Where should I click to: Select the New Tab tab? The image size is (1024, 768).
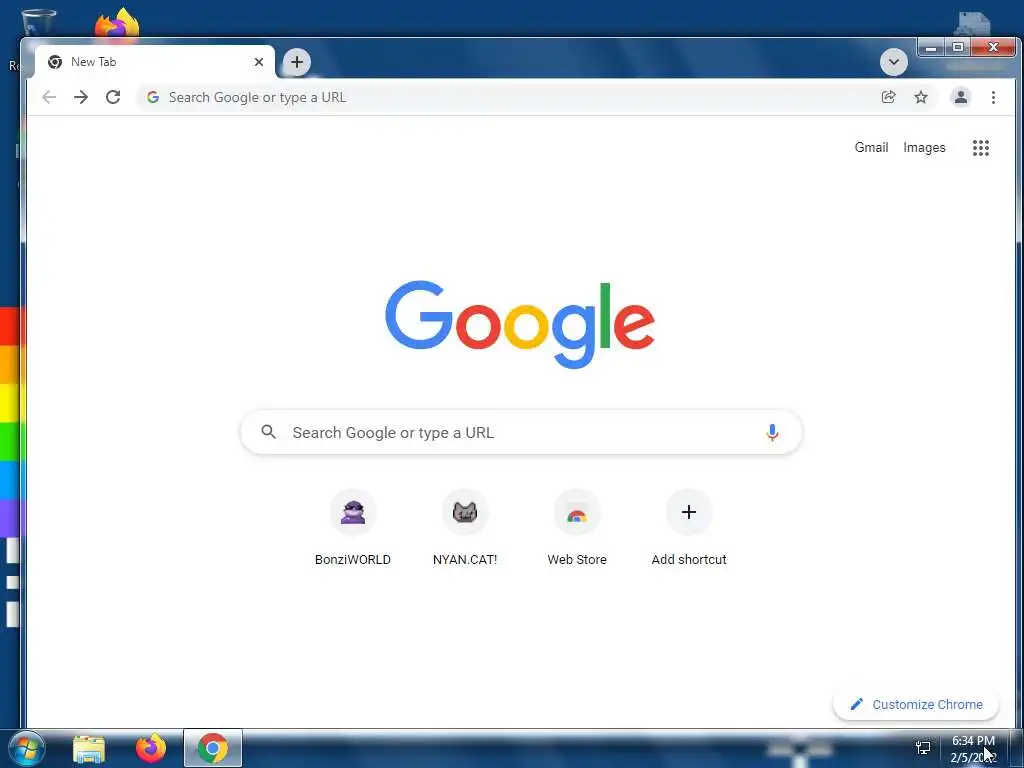coord(154,62)
